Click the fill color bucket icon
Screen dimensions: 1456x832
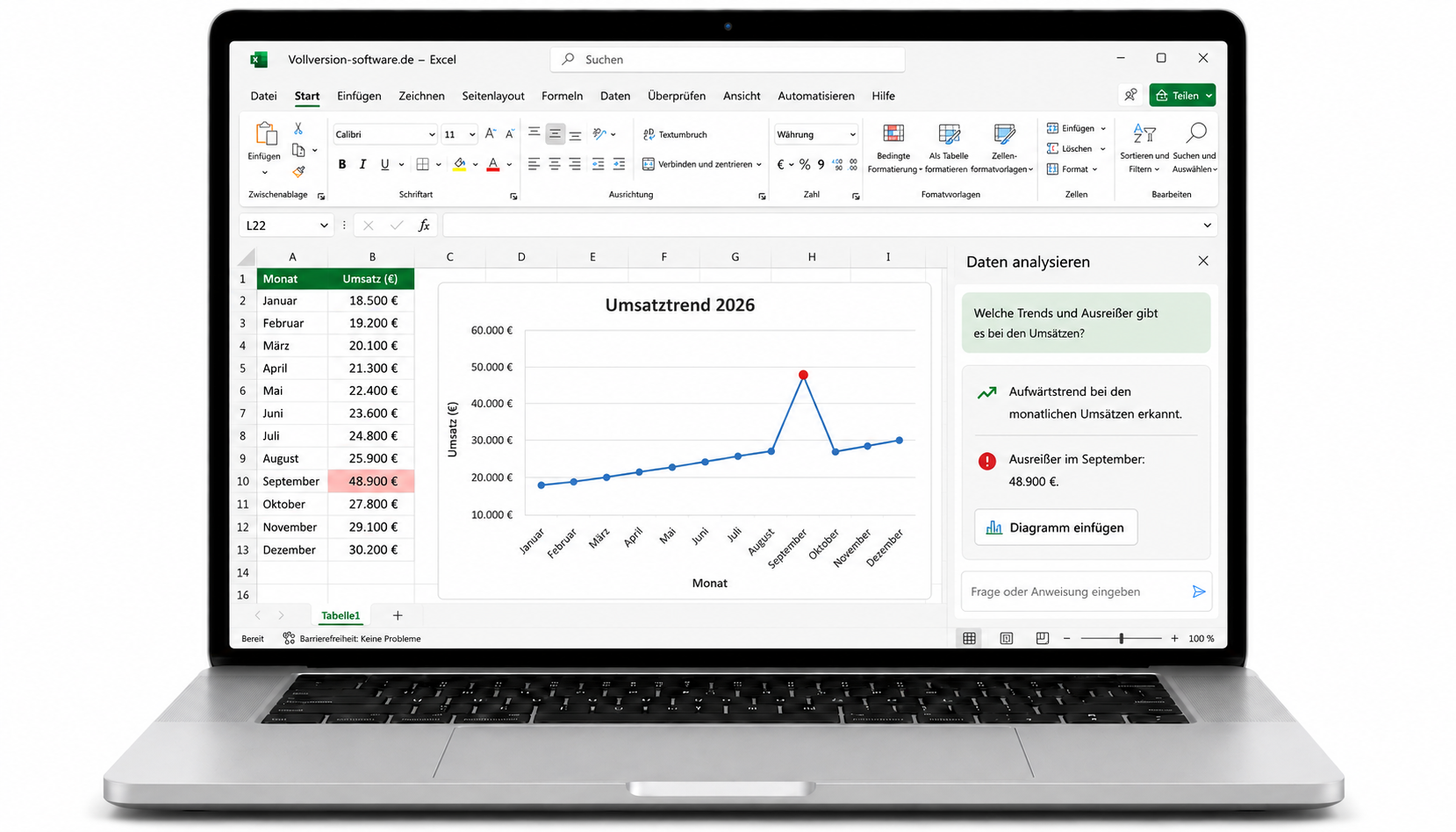[x=459, y=164]
